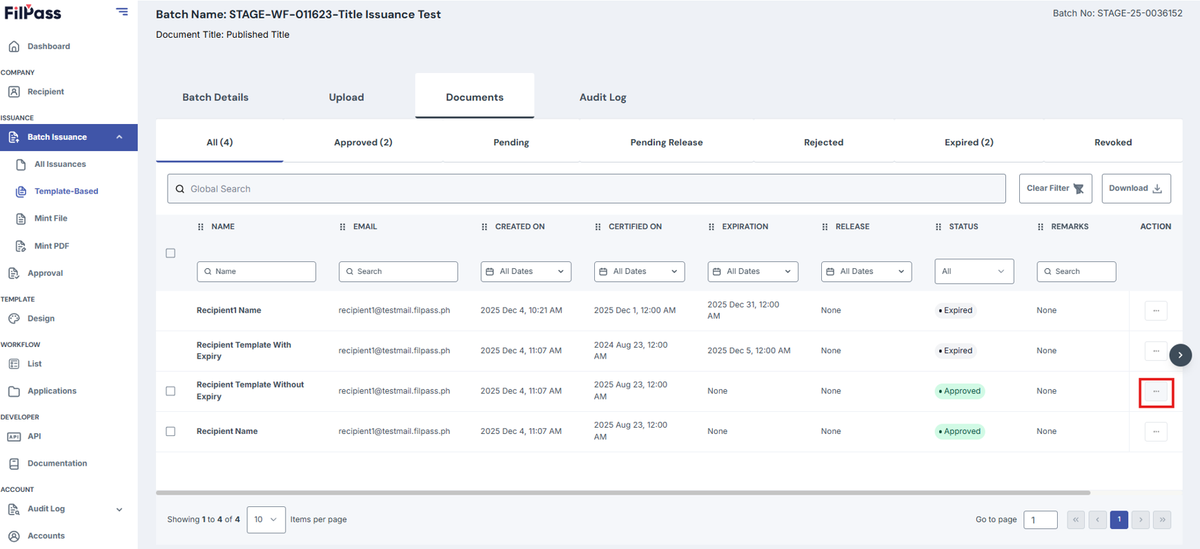Click NAME column drag handle icon

point(201,227)
